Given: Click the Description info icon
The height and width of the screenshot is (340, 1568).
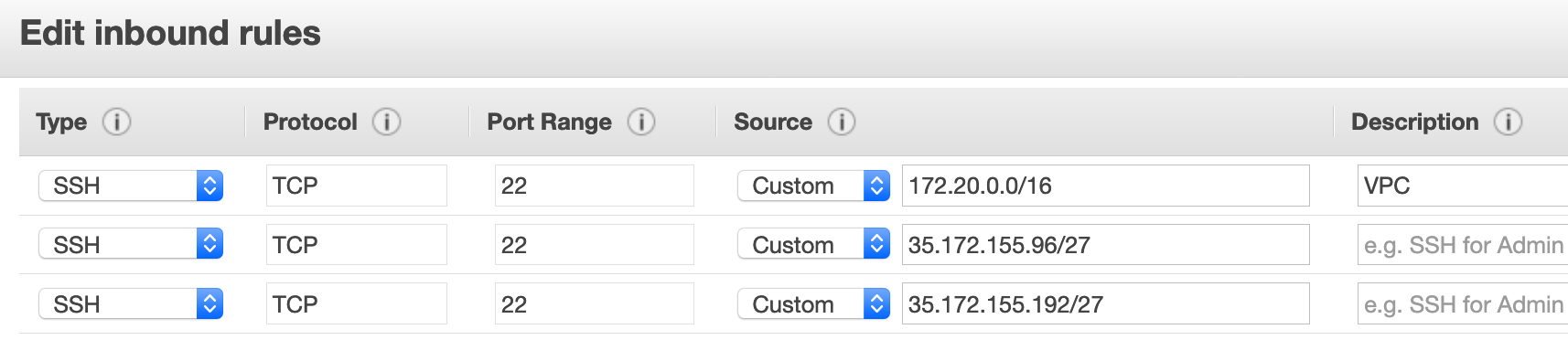Looking at the screenshot, I should coord(1508,122).
